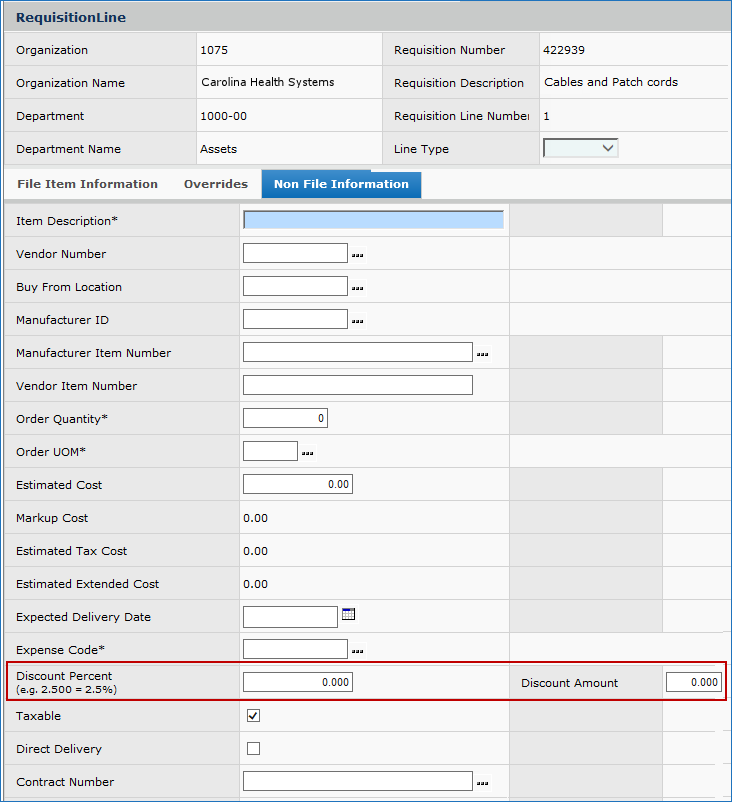Click the Estimated Cost input field
The height and width of the screenshot is (802, 732).
click(298, 484)
